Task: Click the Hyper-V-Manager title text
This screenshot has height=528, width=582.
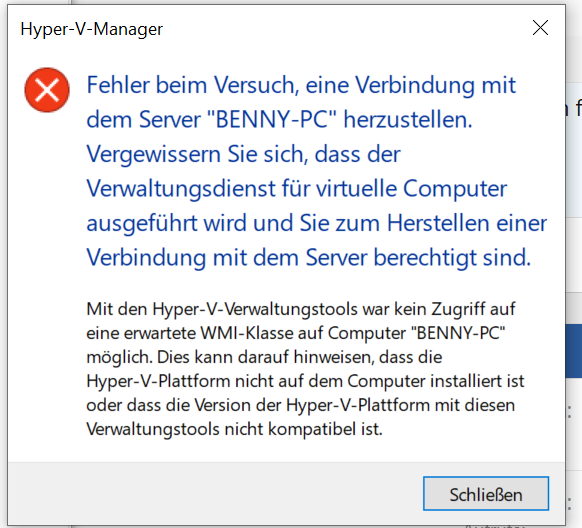Action: point(91,29)
